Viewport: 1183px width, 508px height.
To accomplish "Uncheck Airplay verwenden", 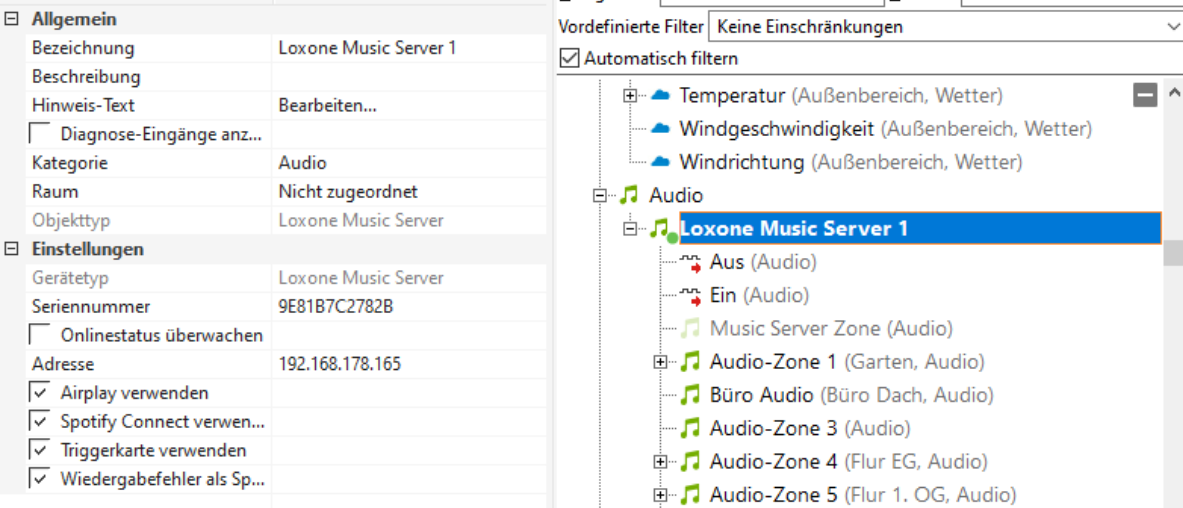I will point(39,393).
